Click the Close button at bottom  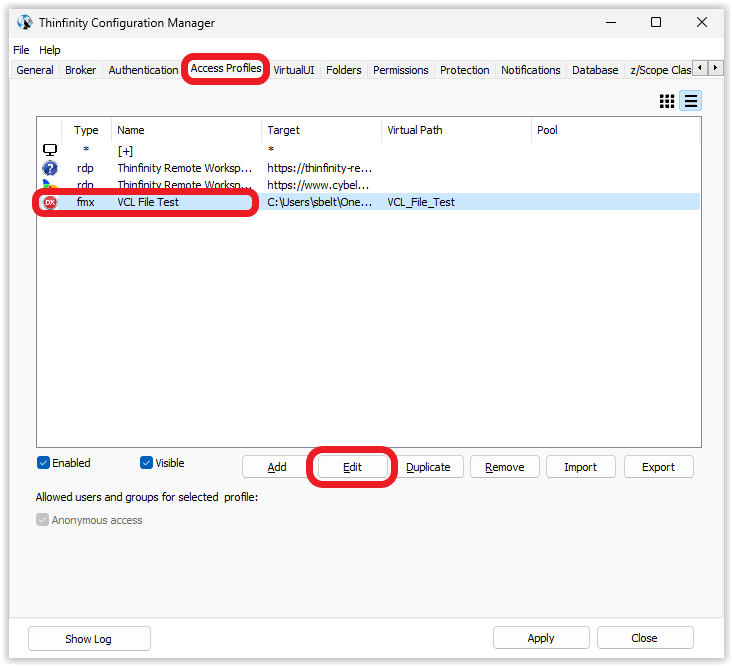pos(645,638)
